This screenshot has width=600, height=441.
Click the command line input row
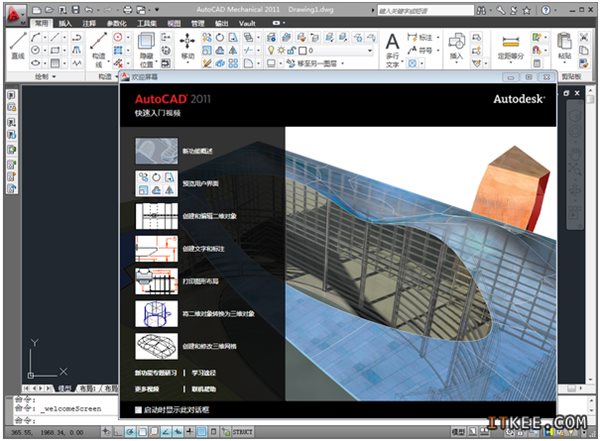click(65, 421)
